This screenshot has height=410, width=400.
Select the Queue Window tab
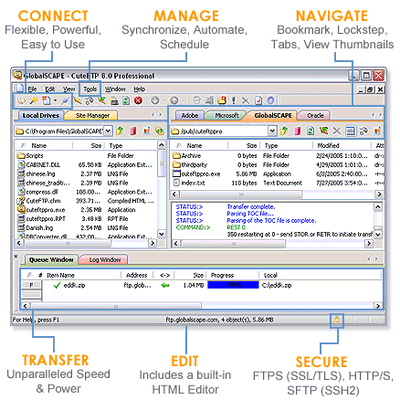coord(51,260)
